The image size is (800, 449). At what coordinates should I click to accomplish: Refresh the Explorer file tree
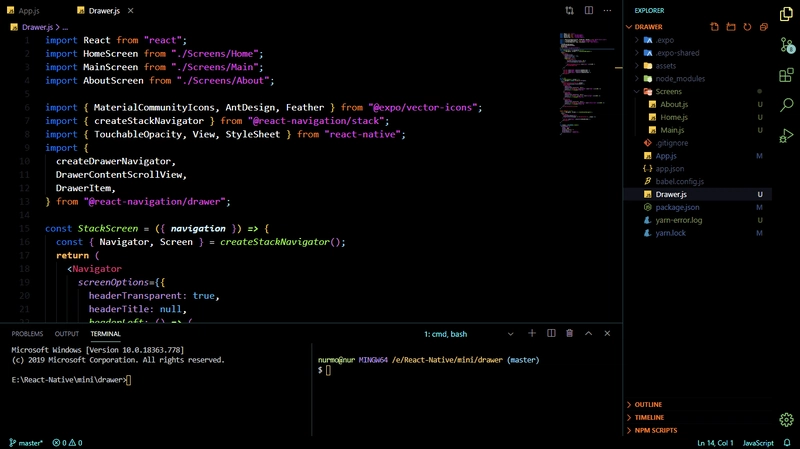pos(747,27)
